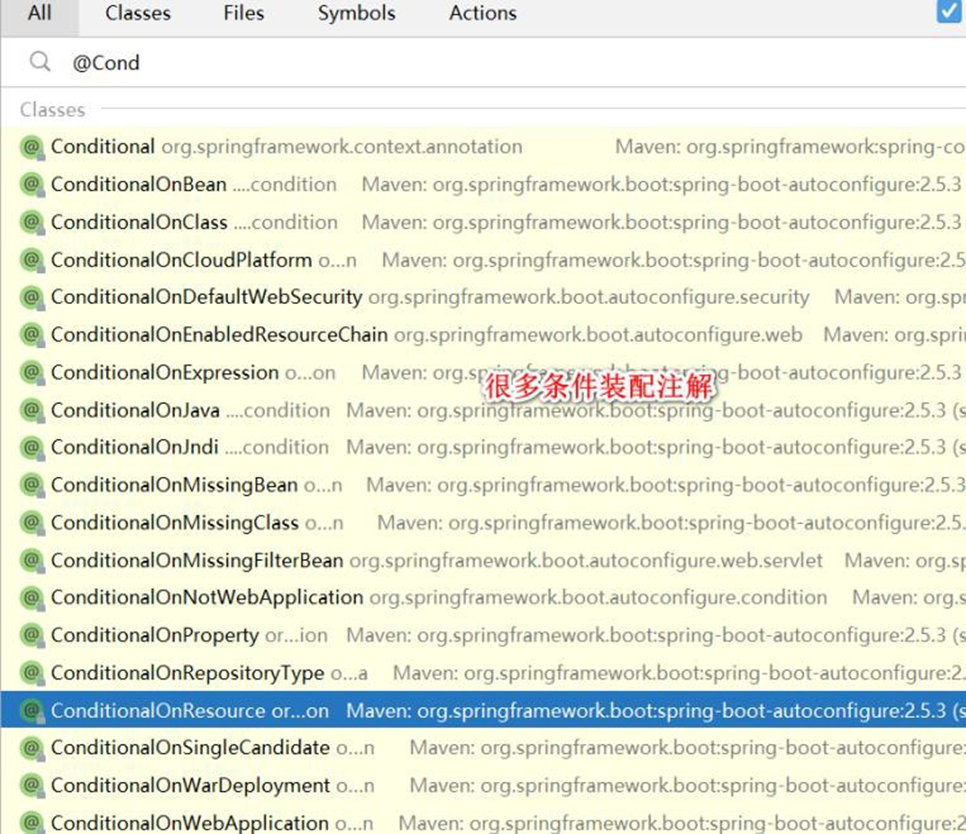Screen dimensions: 966x834
Task: Click annotation icon beside ConditionalOnMissingBean
Action: 32,486
